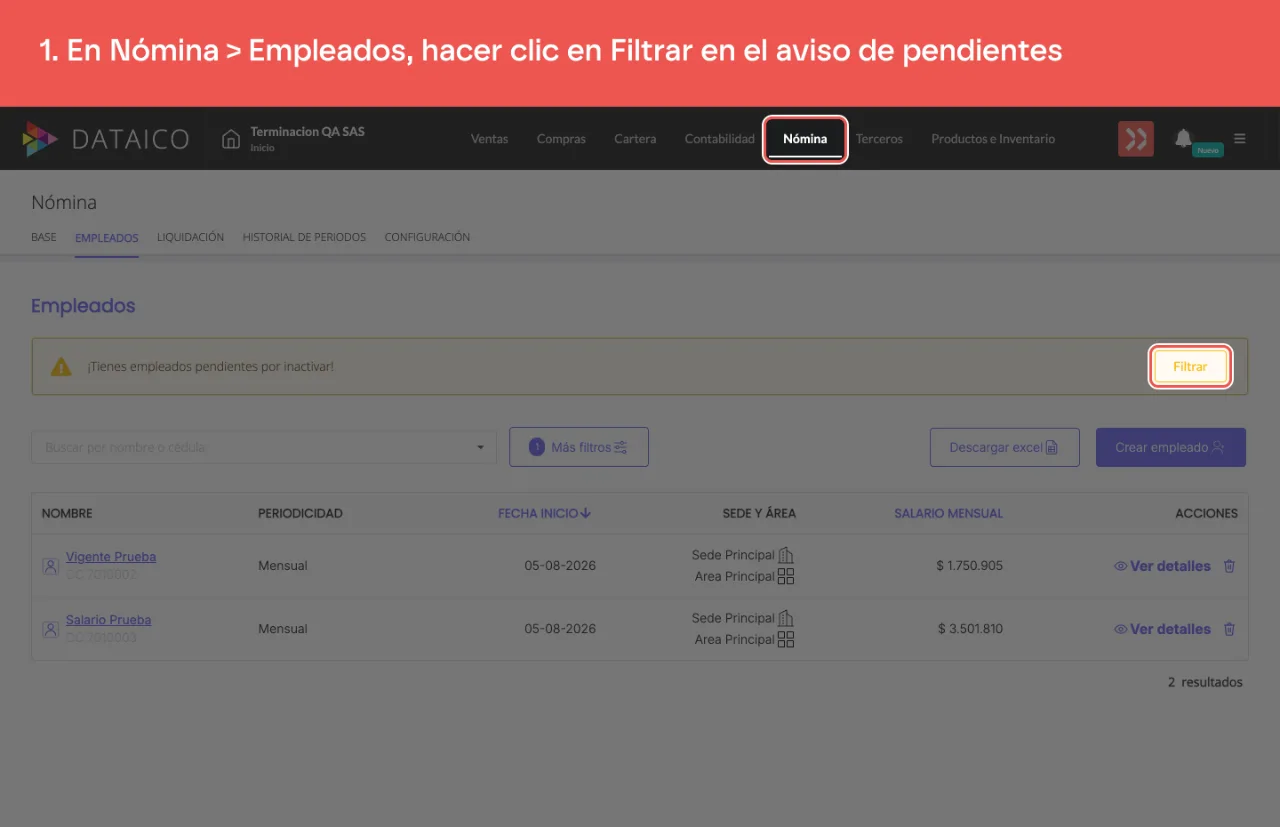Open the Compras menu
The height and width of the screenshot is (827, 1280).
point(561,139)
